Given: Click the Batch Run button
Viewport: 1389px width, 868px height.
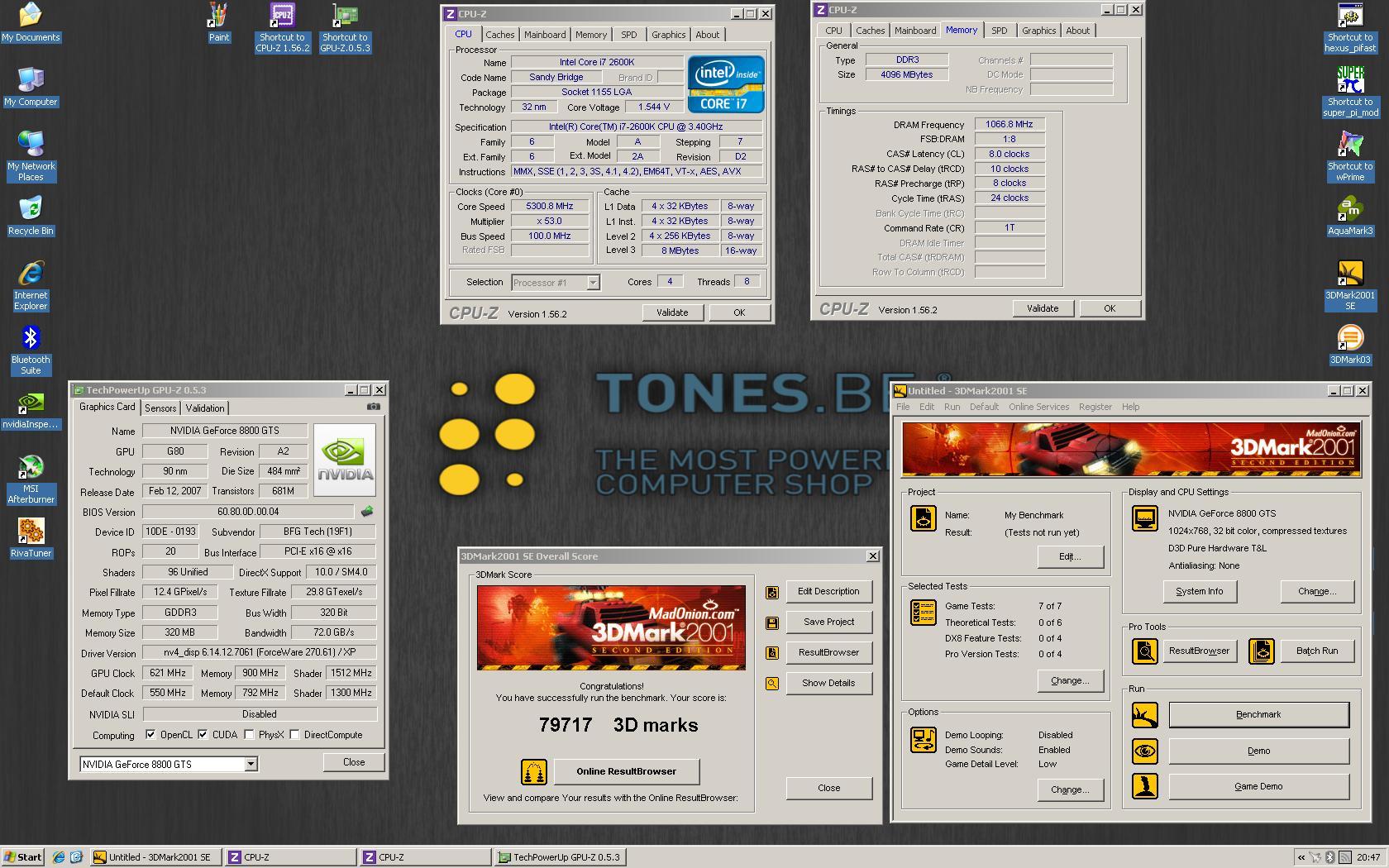Looking at the screenshot, I should (x=1317, y=651).
